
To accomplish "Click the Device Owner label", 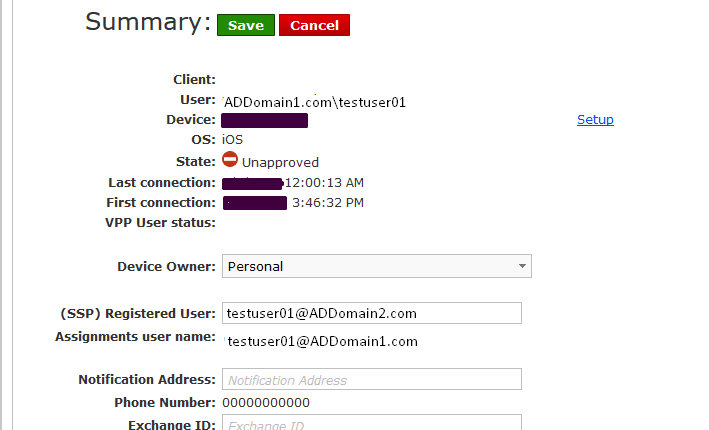I will (x=166, y=267).
